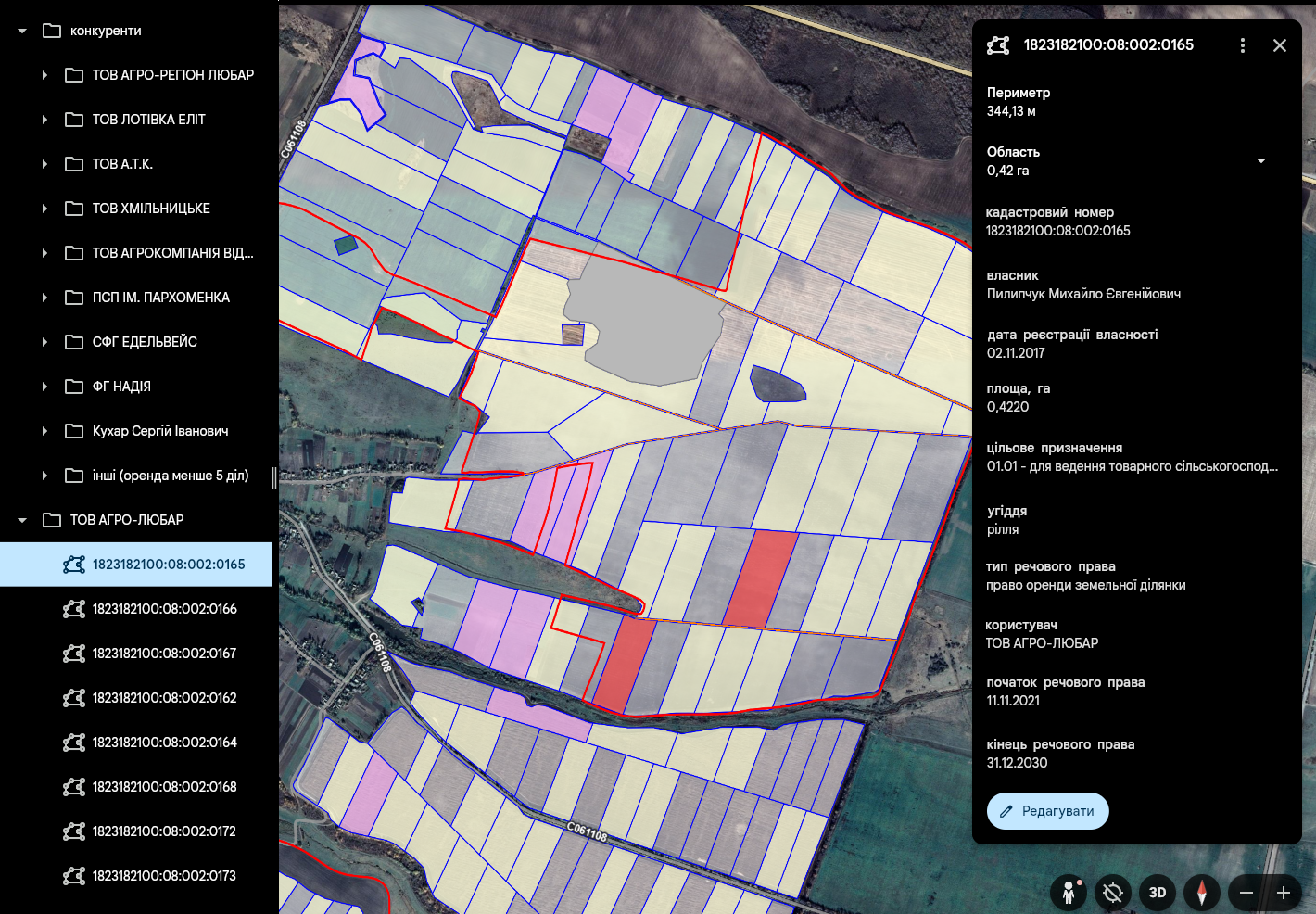Open ФГ НАДІЯ folder item
This screenshot has height=914, width=1316.
121,387
